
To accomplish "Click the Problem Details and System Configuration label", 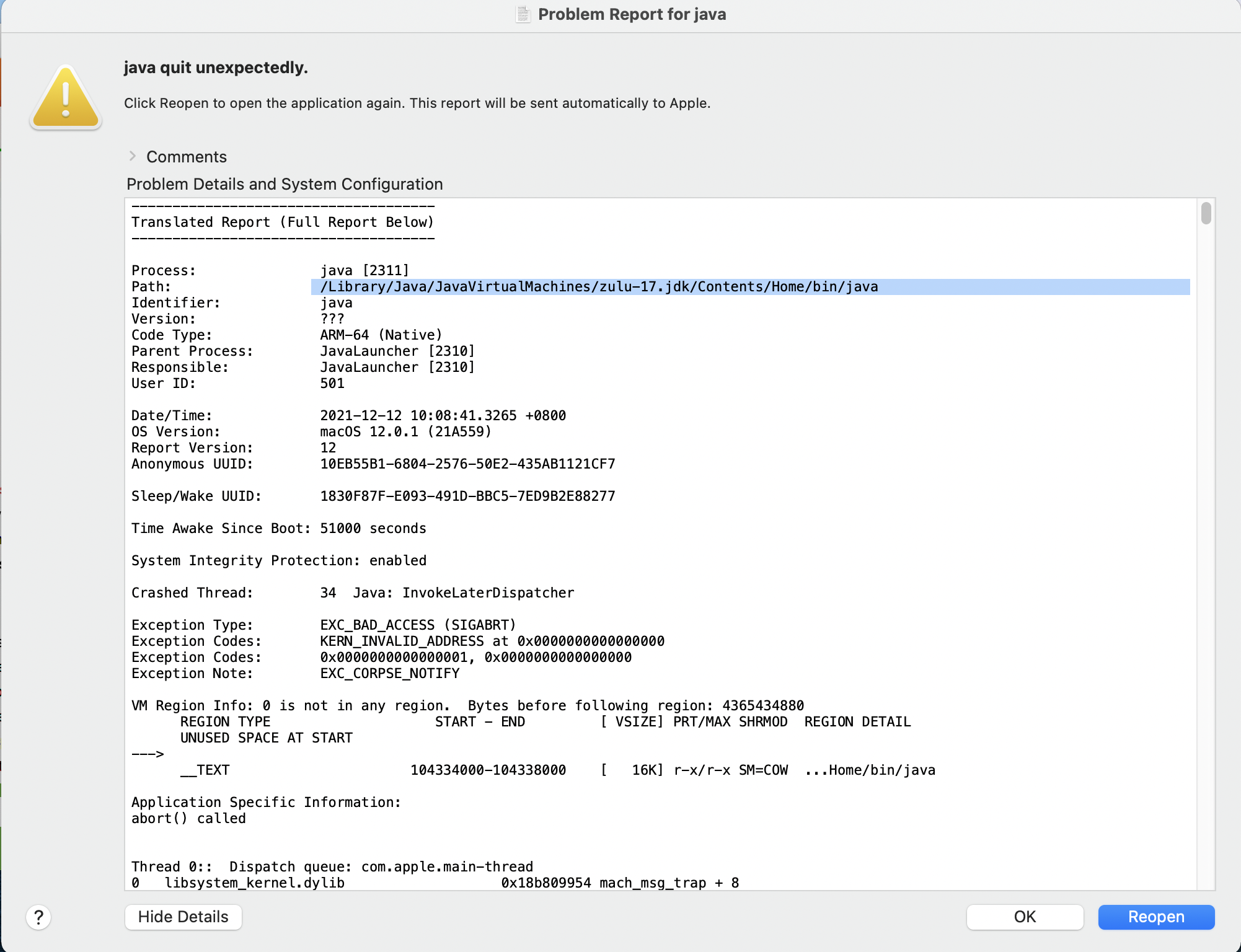I will (284, 184).
